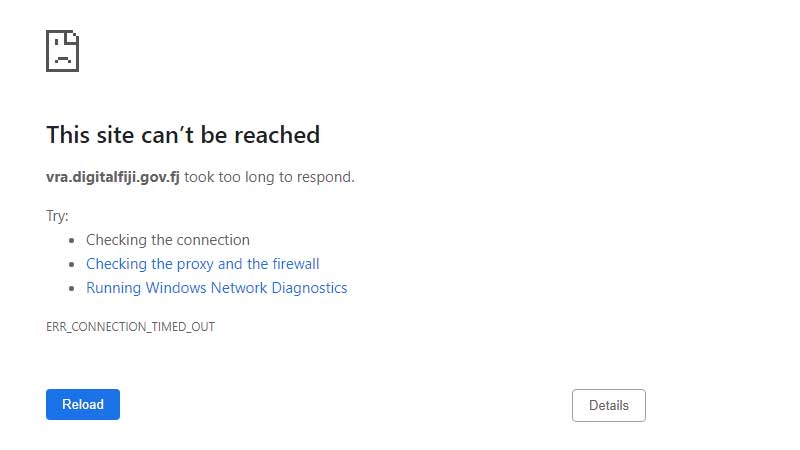Click the frowning mouth on the page icon
This screenshot has width=800, height=450.
pyautogui.click(x=61, y=59)
